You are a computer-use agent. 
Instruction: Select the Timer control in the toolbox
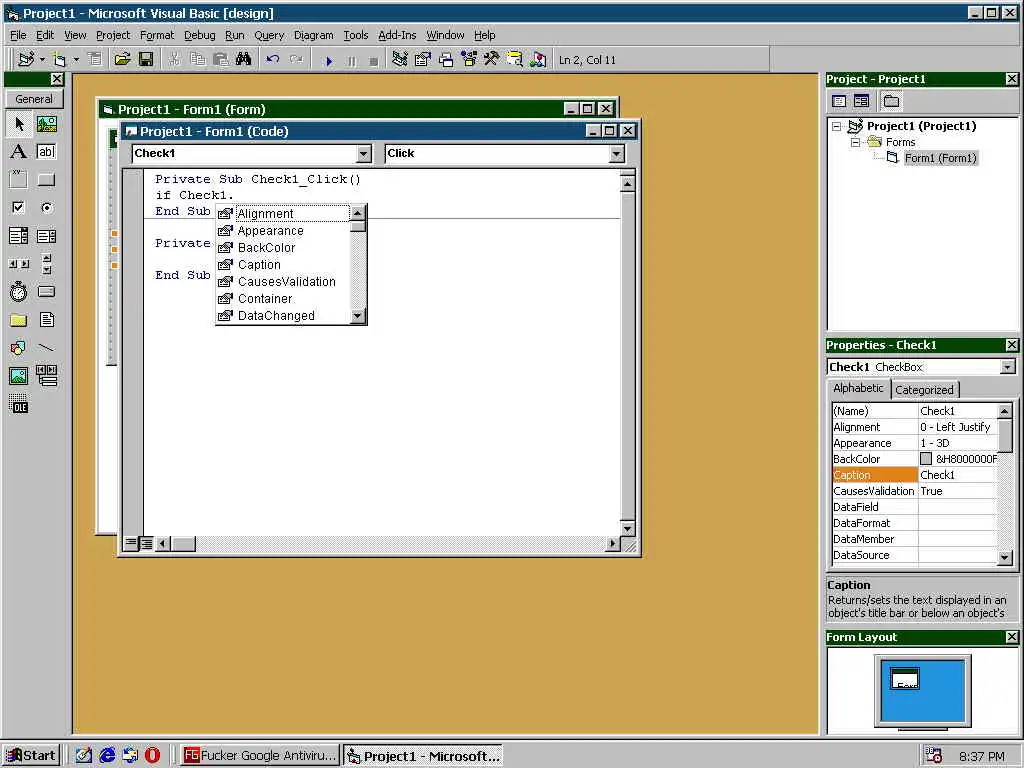coord(19,291)
